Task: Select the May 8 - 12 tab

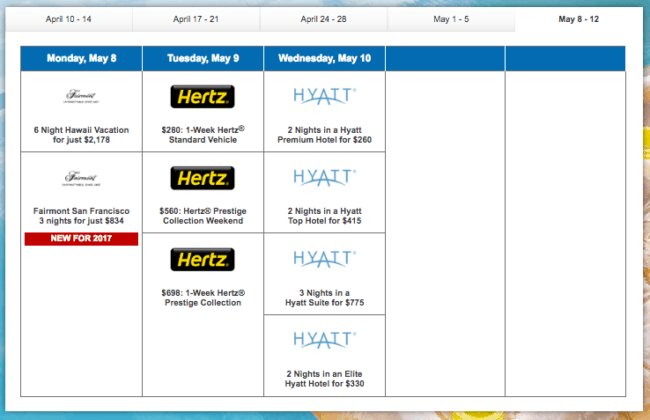Action: 578,18
